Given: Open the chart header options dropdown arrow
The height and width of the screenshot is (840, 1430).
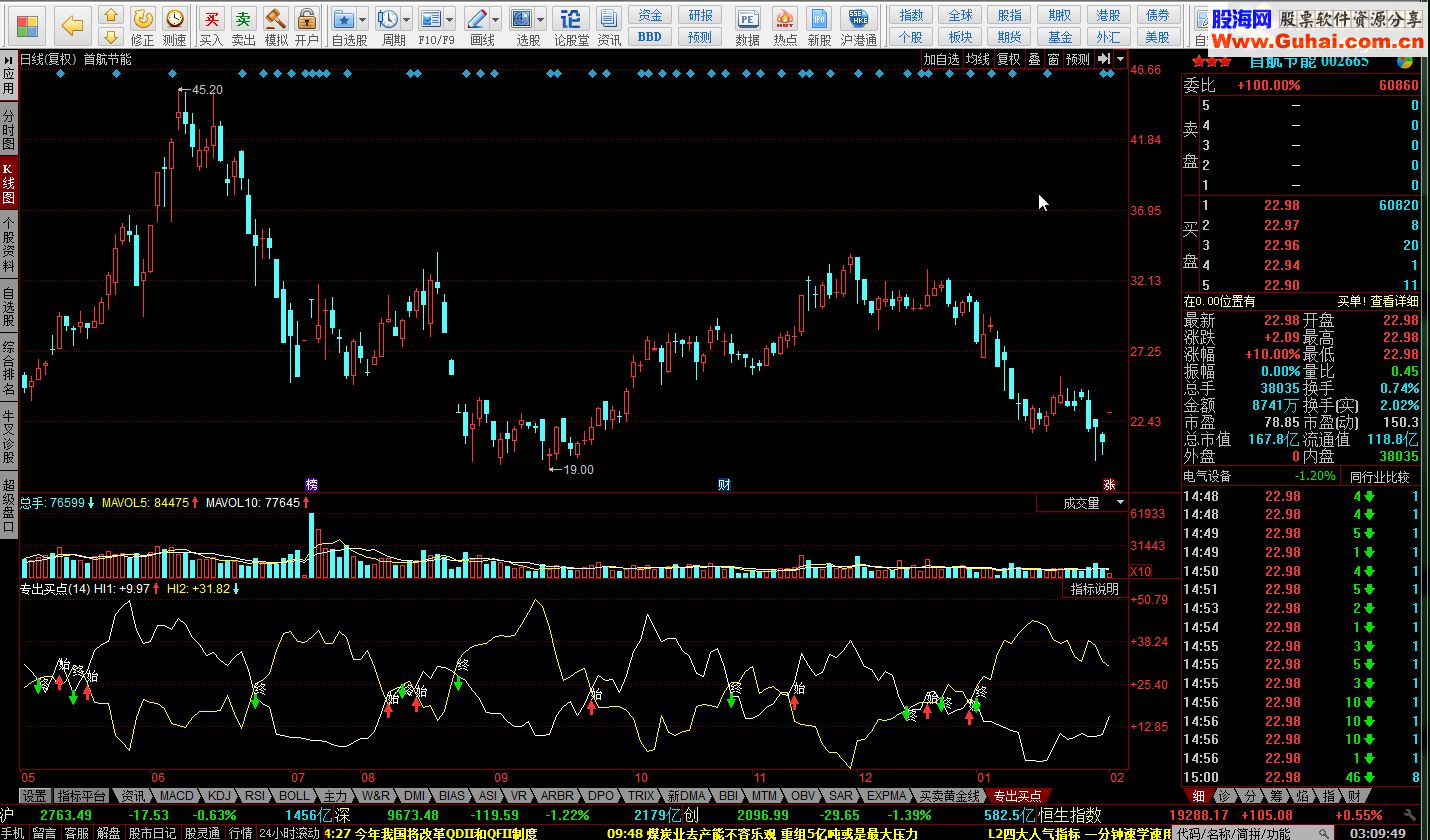Looking at the screenshot, I should click(x=1121, y=59).
